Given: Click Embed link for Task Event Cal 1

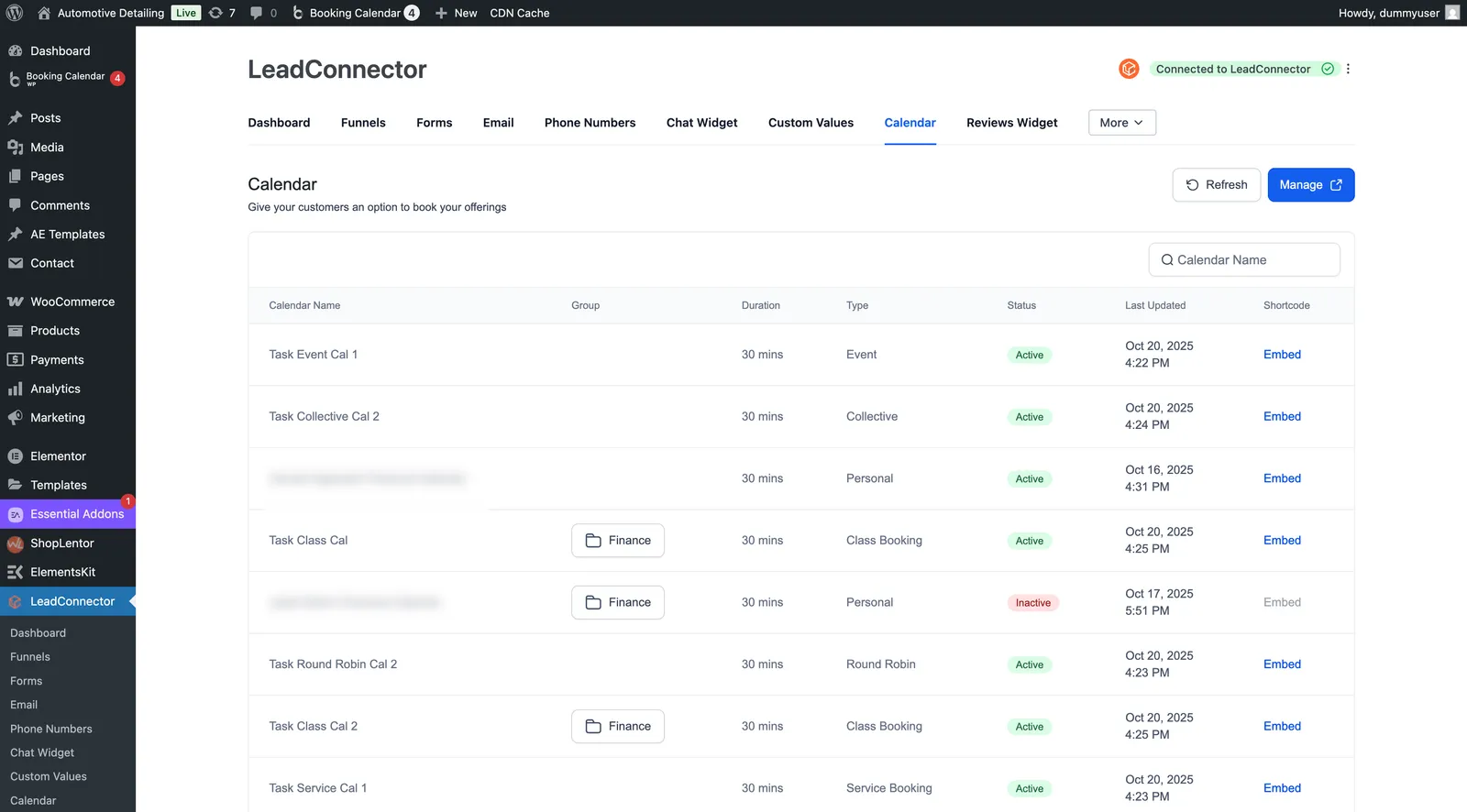Looking at the screenshot, I should coord(1282,355).
